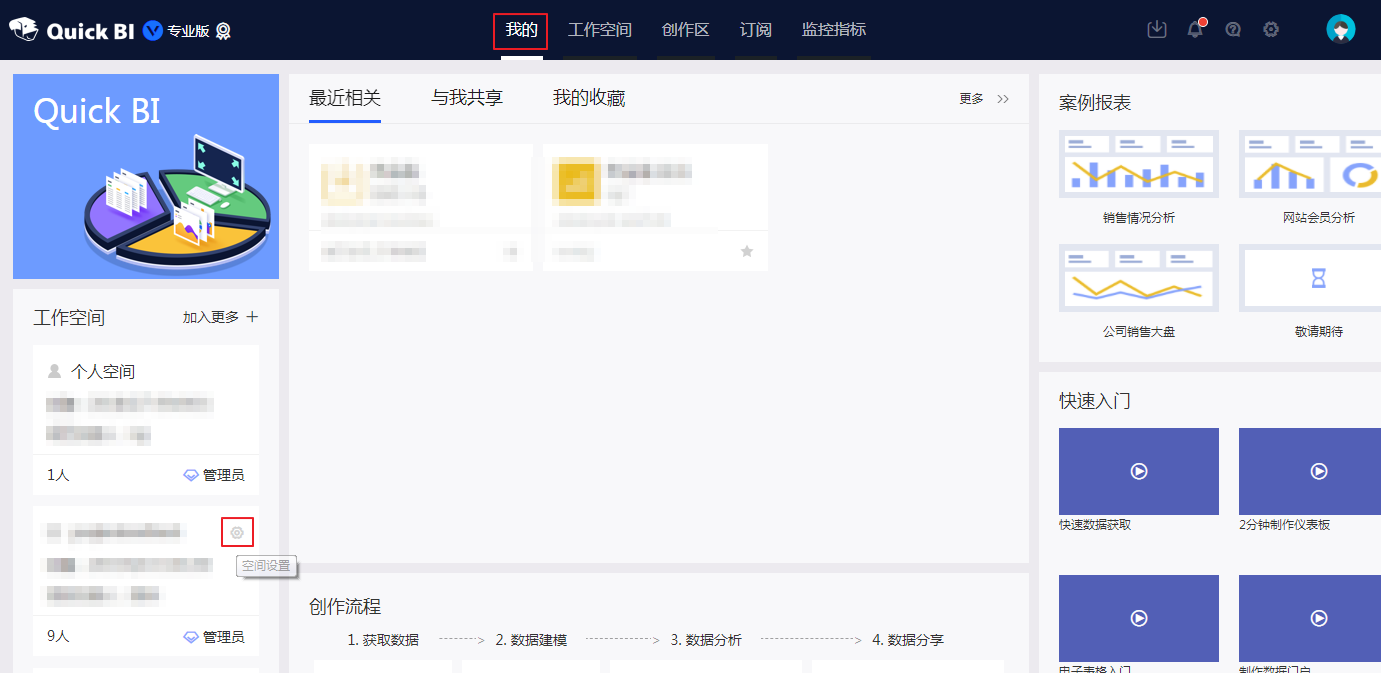Viewport: 1381px width, 673px height.
Task: Open the header settings gear icon
Action: 1271,30
